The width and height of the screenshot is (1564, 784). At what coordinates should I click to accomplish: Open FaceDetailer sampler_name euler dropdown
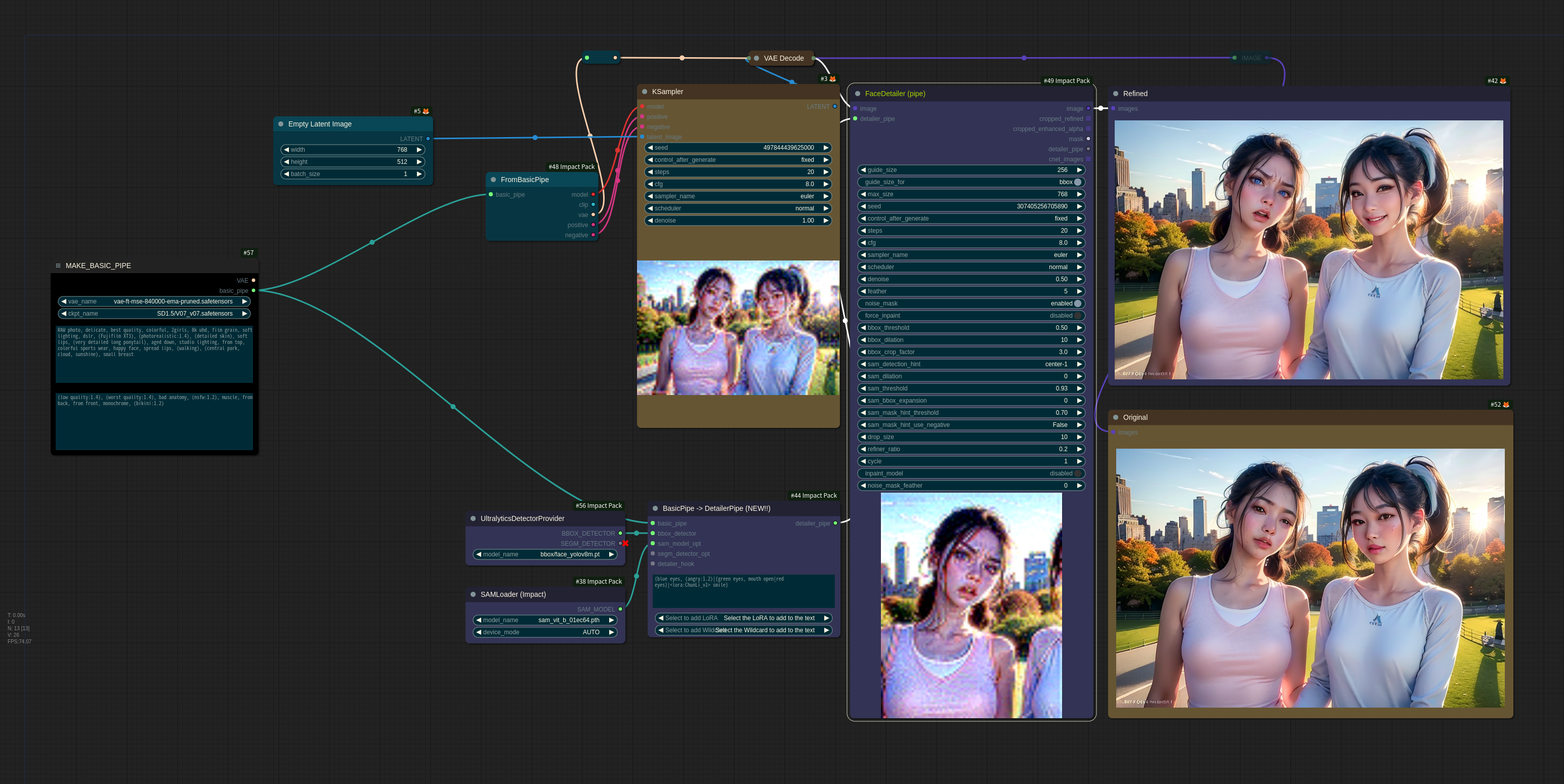[x=971, y=255]
